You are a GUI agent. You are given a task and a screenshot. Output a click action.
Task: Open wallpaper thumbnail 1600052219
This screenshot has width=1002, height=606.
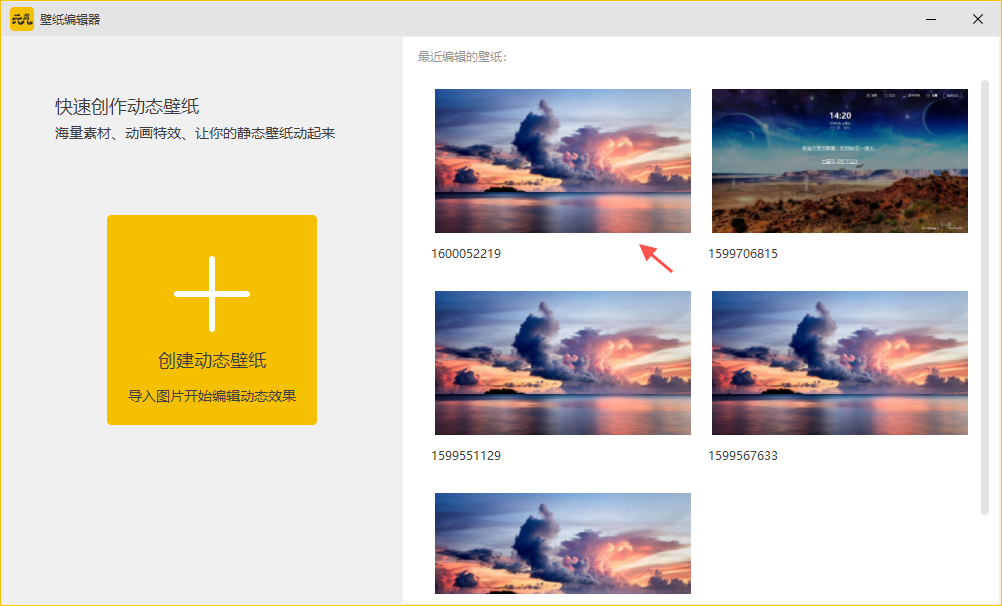point(562,161)
